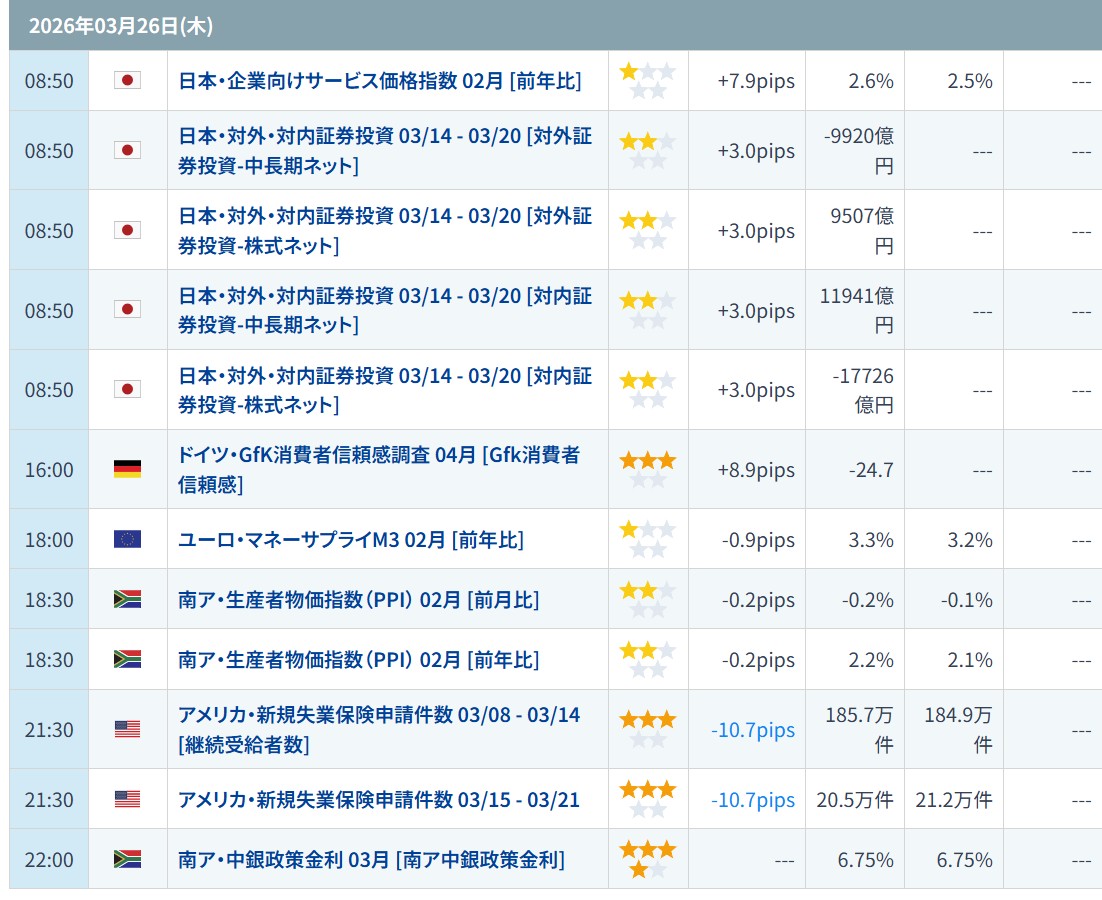This screenshot has height=900, width=1102.
Task: Click US flag in 継続受給者数 row
Action: [127, 729]
